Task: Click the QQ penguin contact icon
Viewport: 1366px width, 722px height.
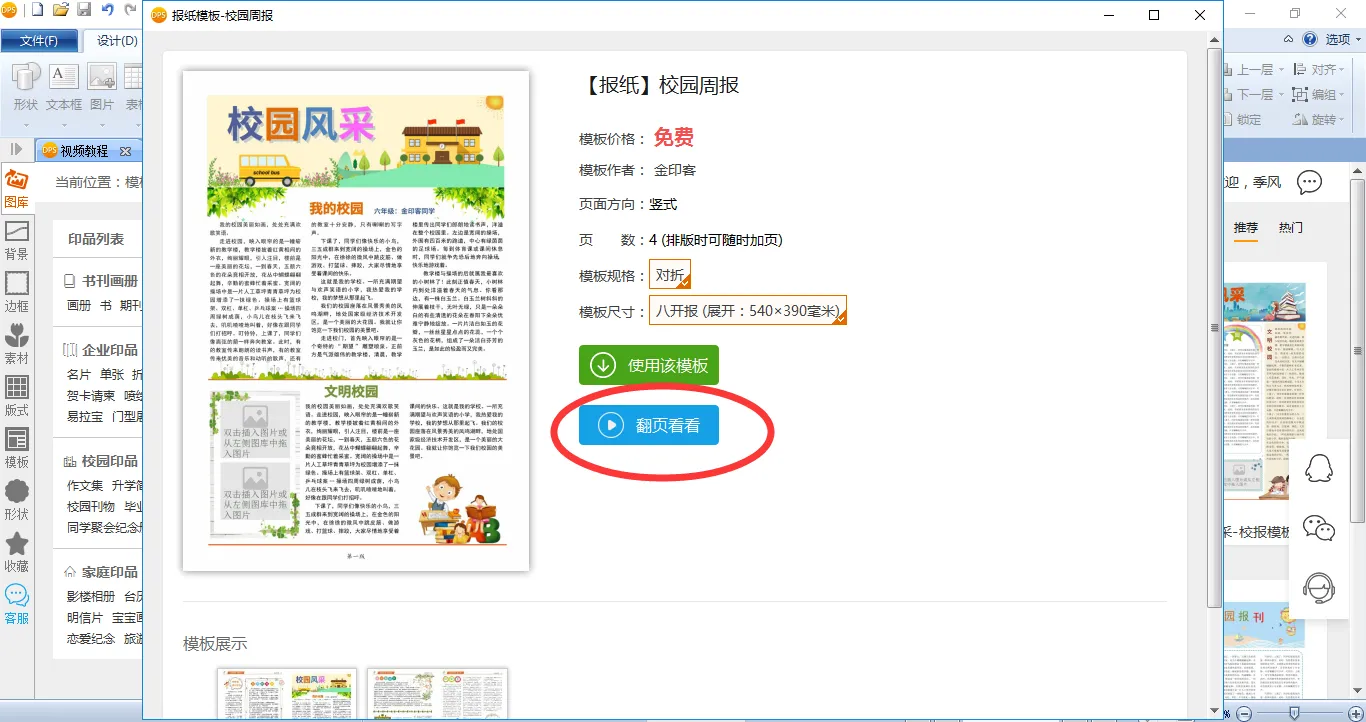Action: (x=1319, y=467)
